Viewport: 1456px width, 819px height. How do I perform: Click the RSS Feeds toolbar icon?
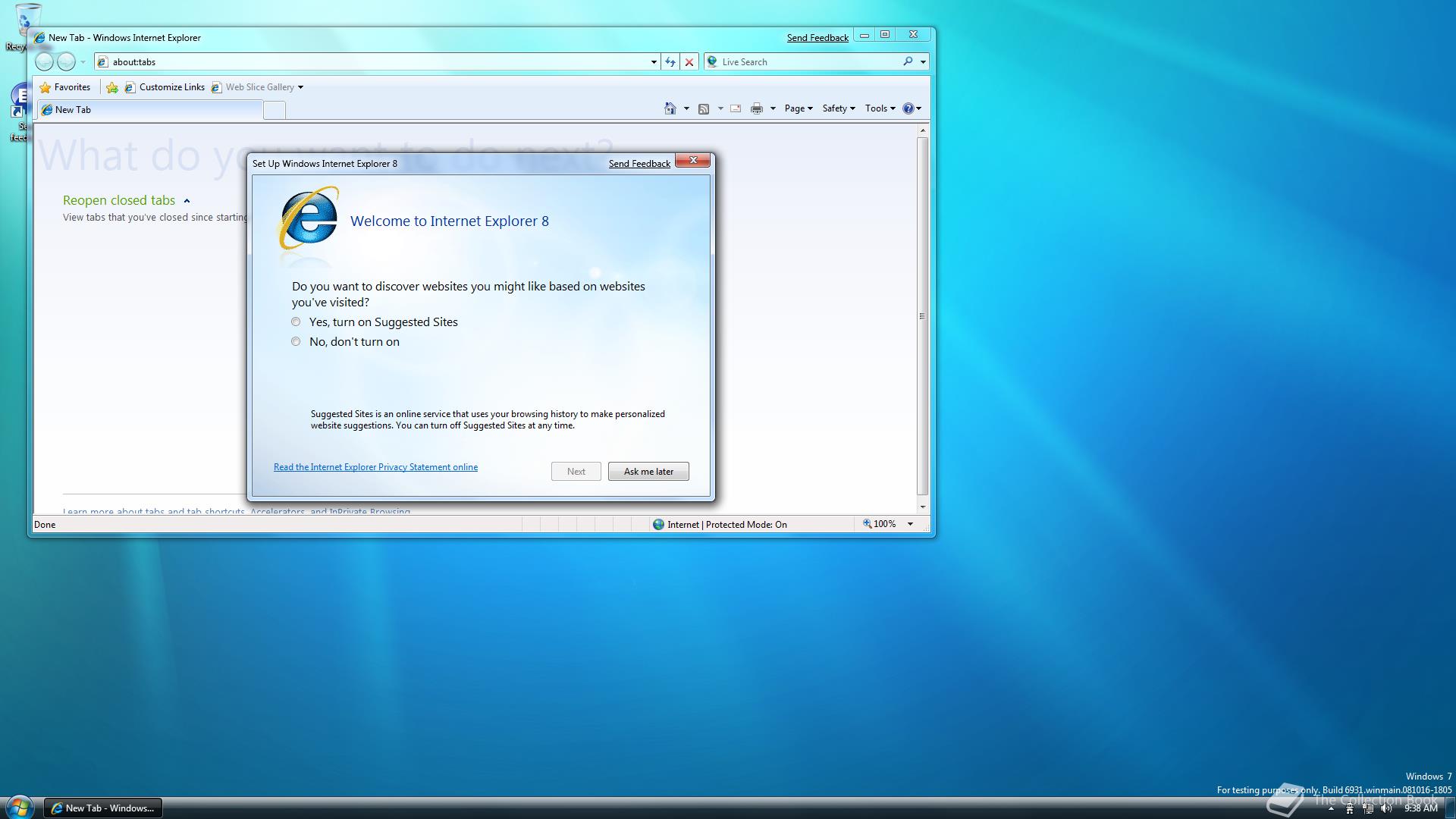click(x=704, y=108)
